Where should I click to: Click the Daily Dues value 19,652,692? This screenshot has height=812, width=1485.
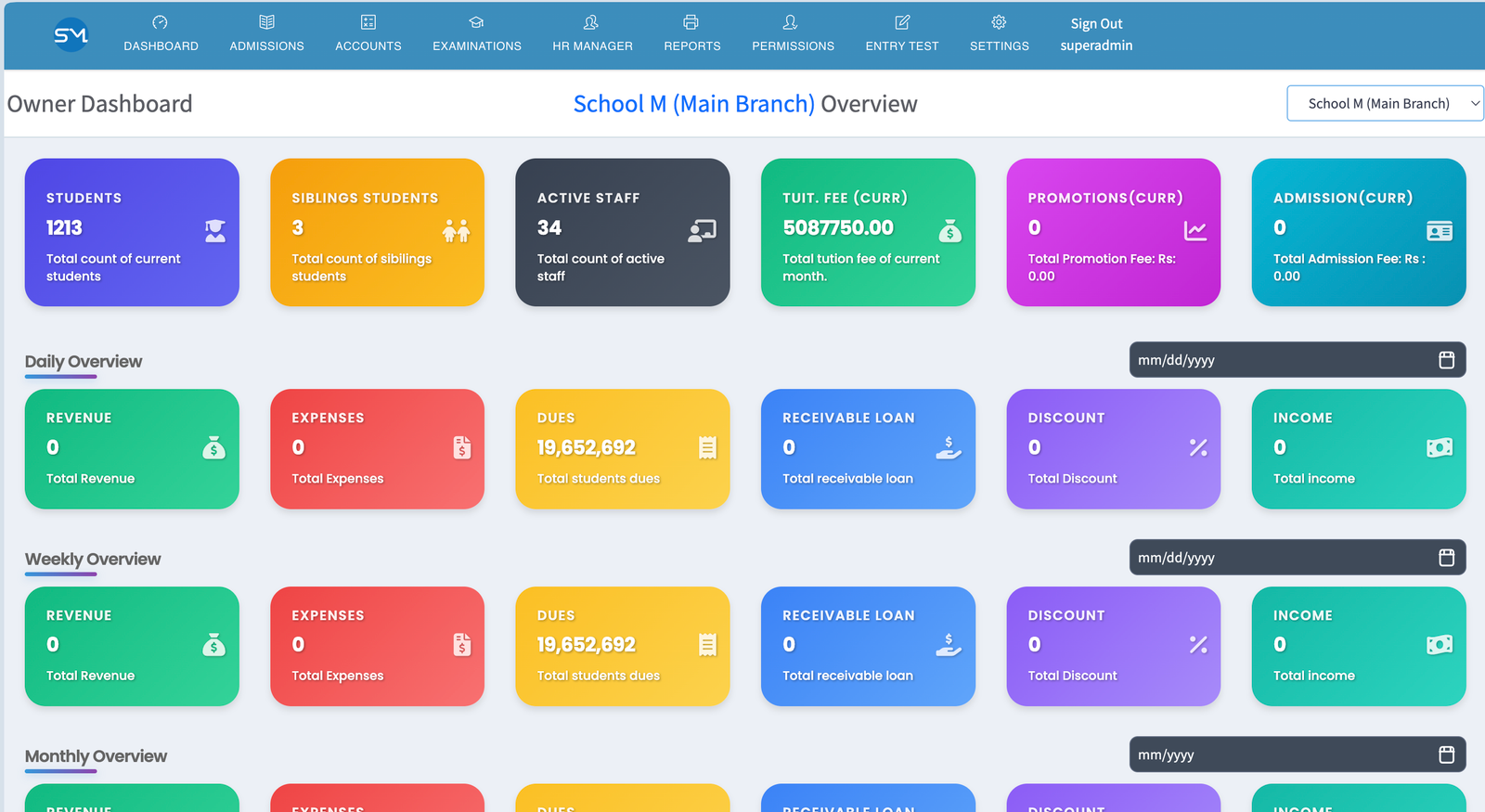(x=587, y=448)
